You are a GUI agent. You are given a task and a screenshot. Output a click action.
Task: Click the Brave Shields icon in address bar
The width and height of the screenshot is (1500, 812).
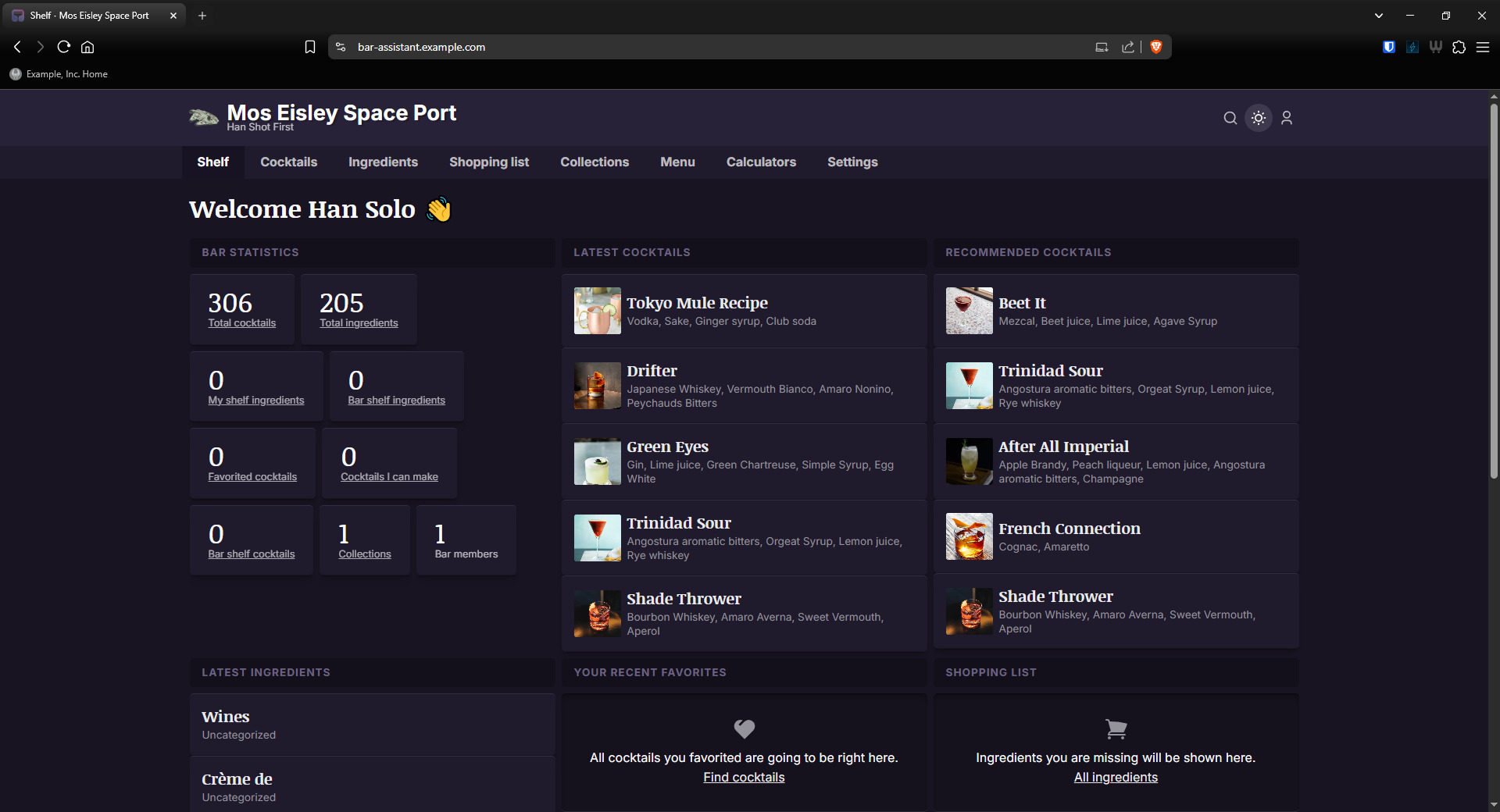[1156, 47]
